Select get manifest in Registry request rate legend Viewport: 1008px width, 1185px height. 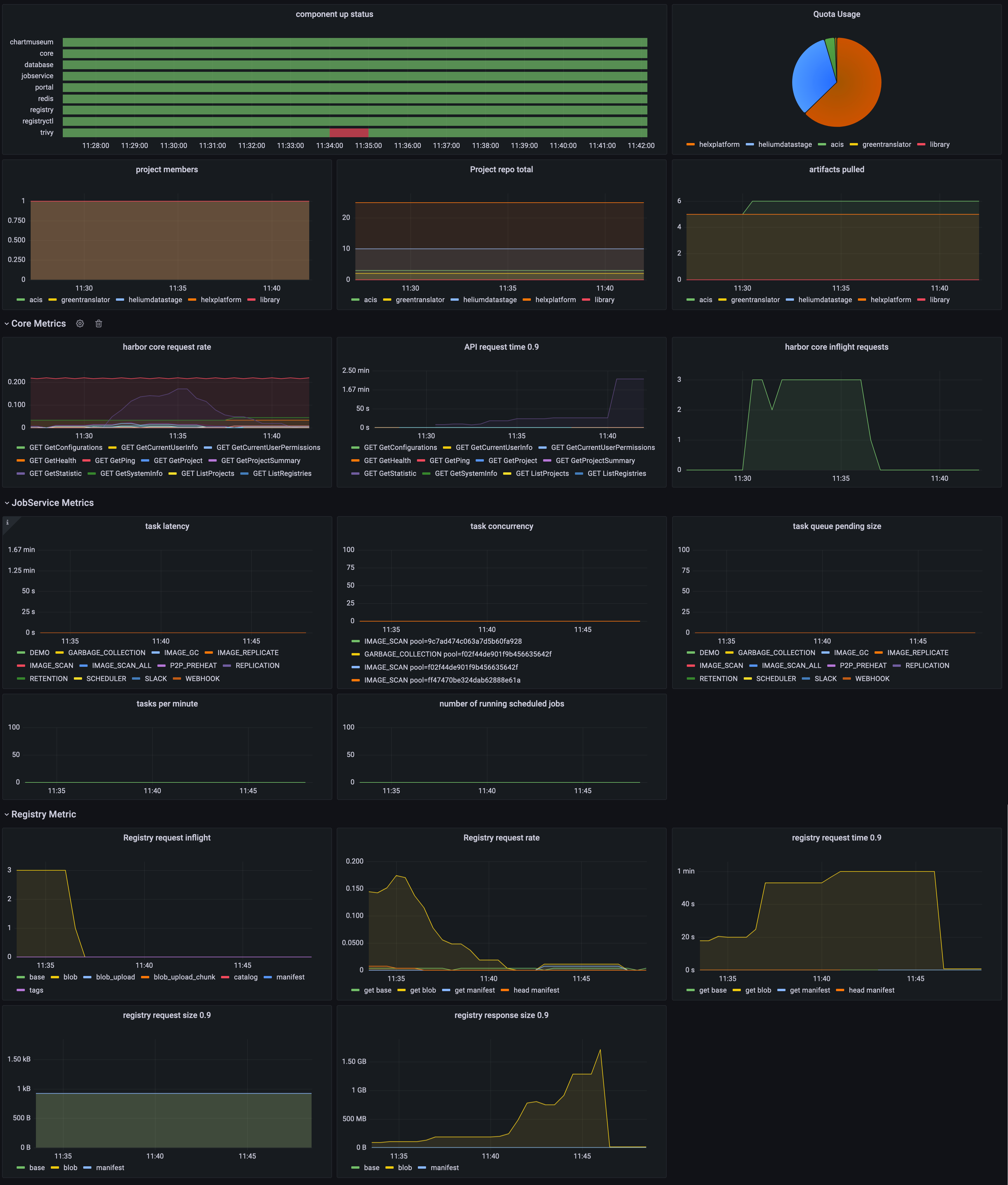[x=475, y=990]
